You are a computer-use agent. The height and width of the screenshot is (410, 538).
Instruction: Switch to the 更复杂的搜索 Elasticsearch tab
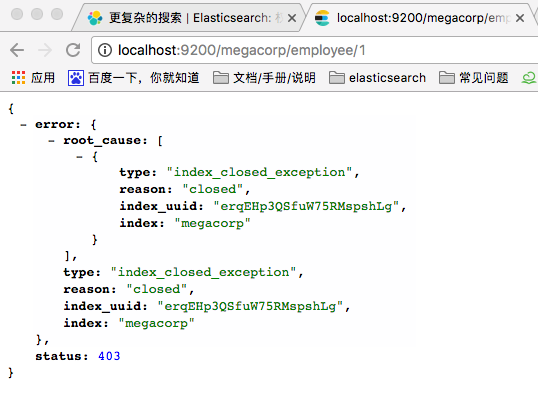[188, 18]
